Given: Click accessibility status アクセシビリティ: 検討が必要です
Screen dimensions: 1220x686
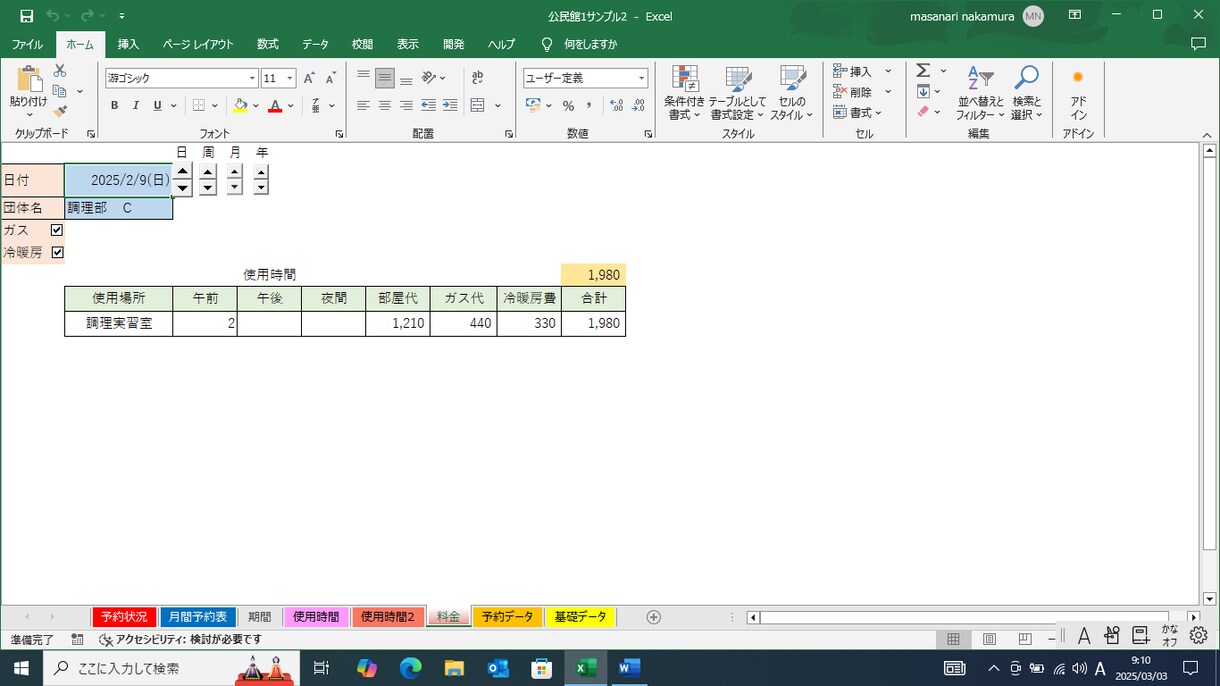Looking at the screenshot, I should 180,639.
